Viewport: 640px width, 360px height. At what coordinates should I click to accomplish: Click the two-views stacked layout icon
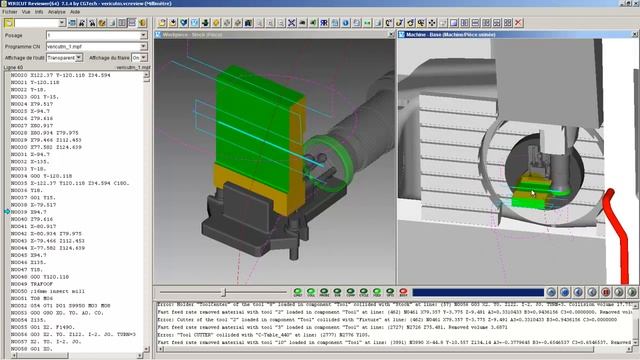point(476,23)
